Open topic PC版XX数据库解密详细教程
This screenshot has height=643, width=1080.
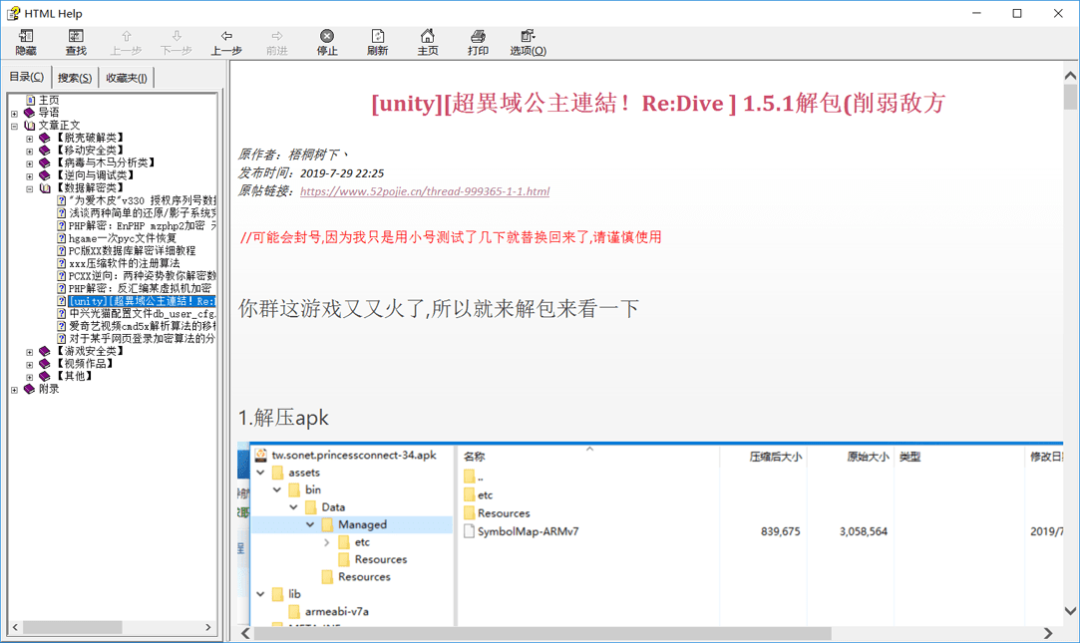[132, 251]
